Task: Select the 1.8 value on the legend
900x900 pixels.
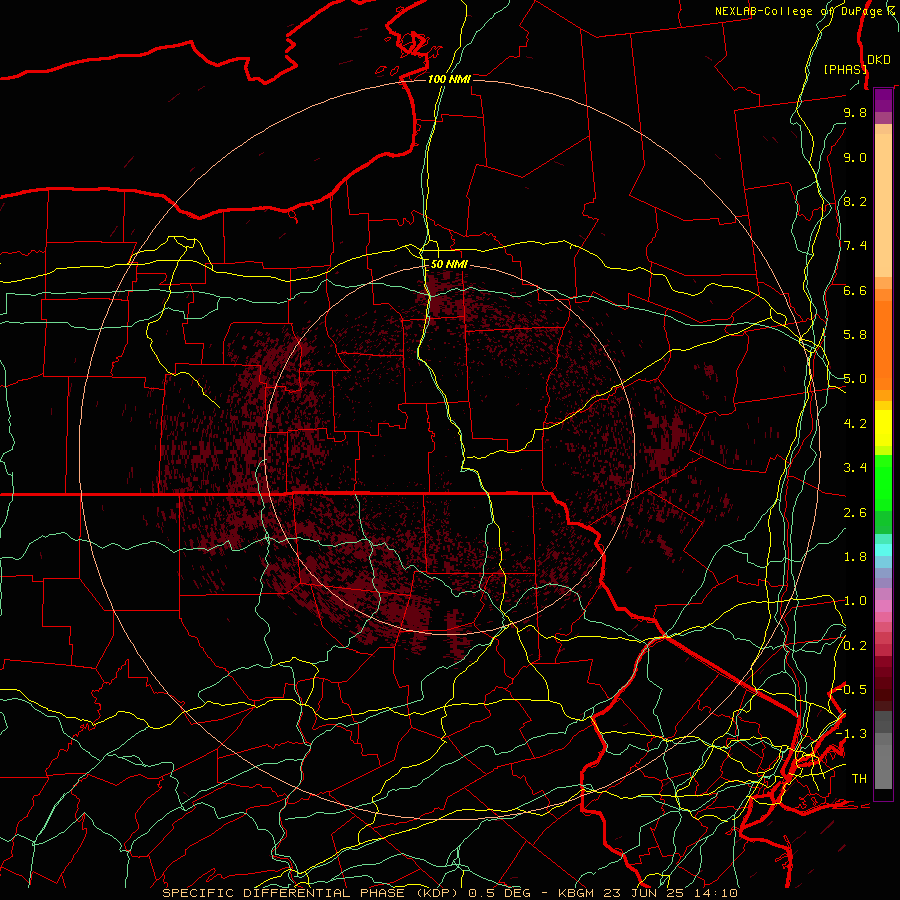Action: (x=855, y=557)
